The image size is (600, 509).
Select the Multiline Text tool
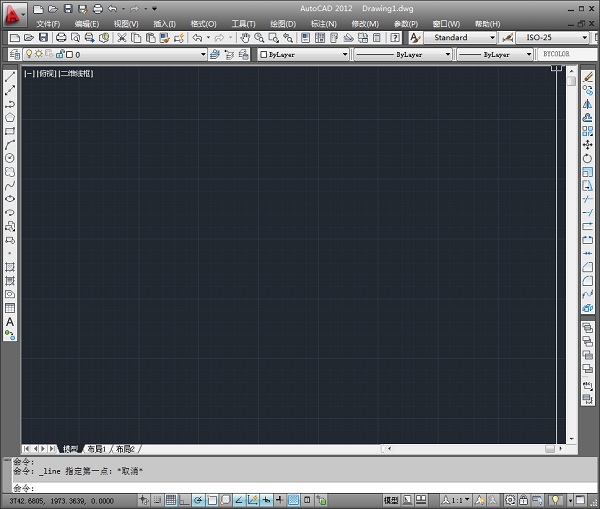[10, 322]
